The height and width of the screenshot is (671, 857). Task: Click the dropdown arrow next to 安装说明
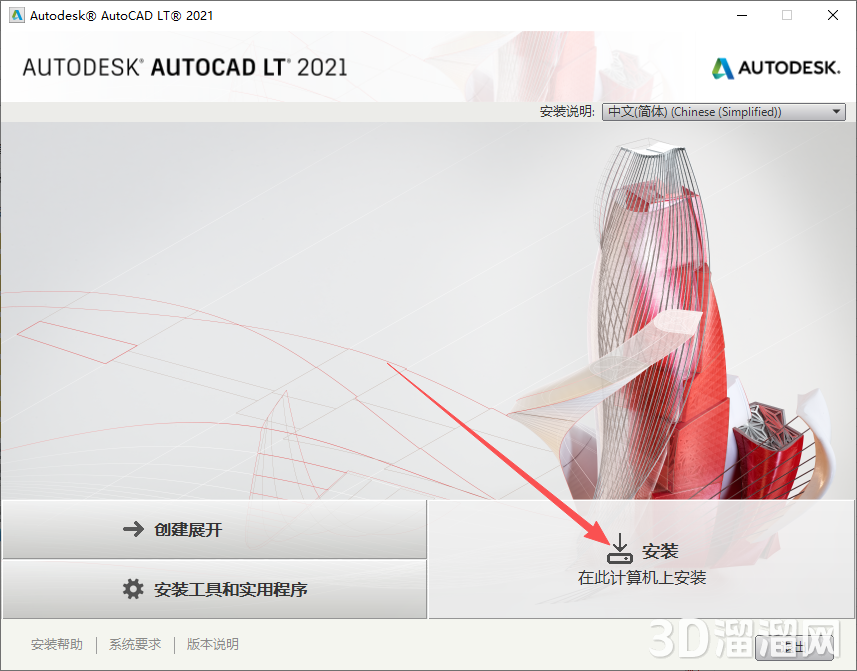click(x=836, y=111)
